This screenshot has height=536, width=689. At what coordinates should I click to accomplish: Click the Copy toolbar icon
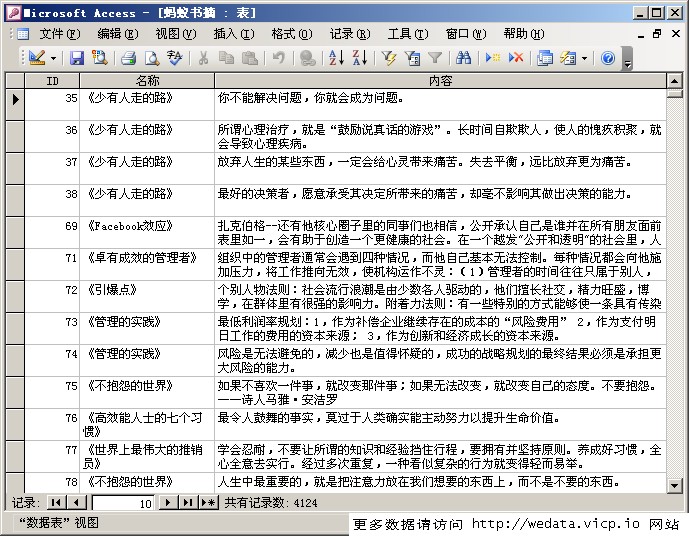click(226, 58)
